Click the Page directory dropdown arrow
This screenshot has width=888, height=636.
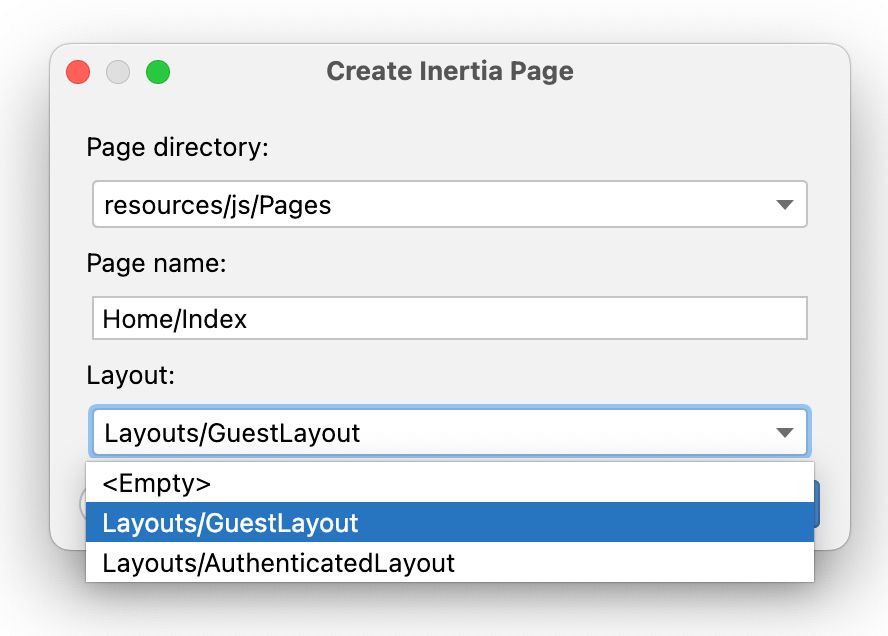point(784,204)
